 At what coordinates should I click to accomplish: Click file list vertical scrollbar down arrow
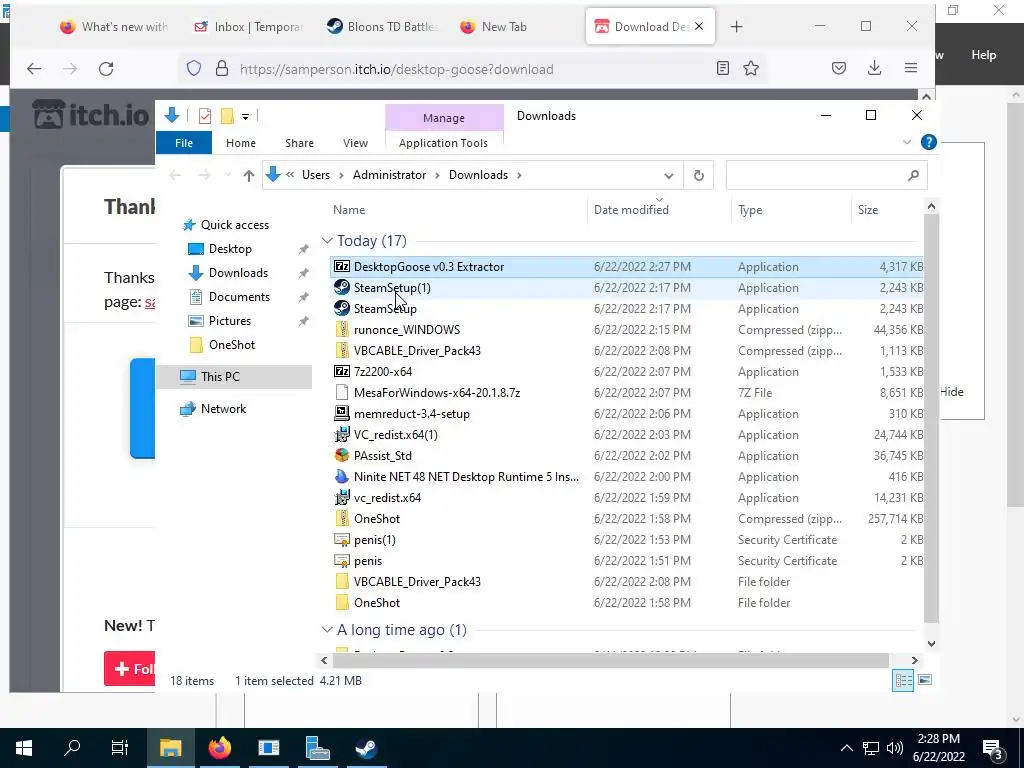tap(931, 643)
